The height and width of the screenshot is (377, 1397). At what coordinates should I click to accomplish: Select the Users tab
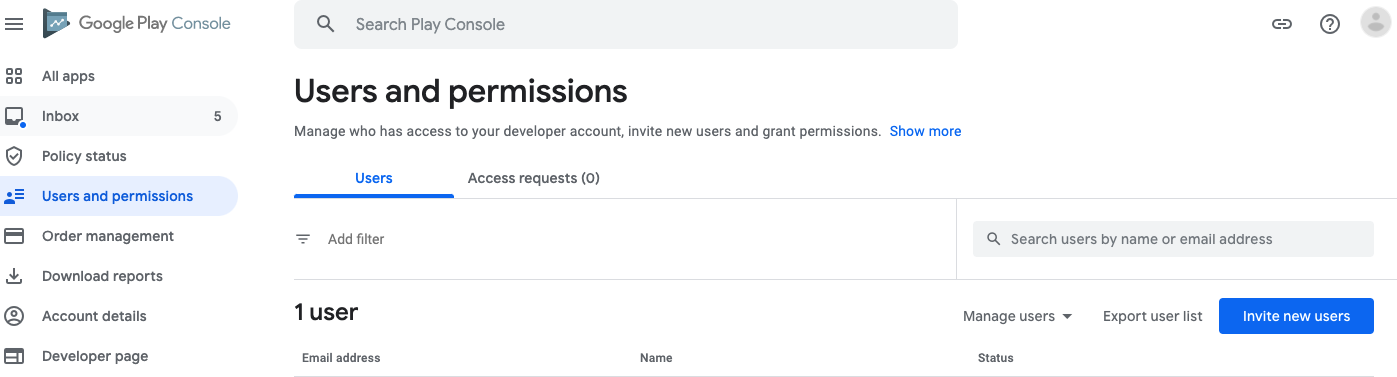pyautogui.click(x=374, y=178)
